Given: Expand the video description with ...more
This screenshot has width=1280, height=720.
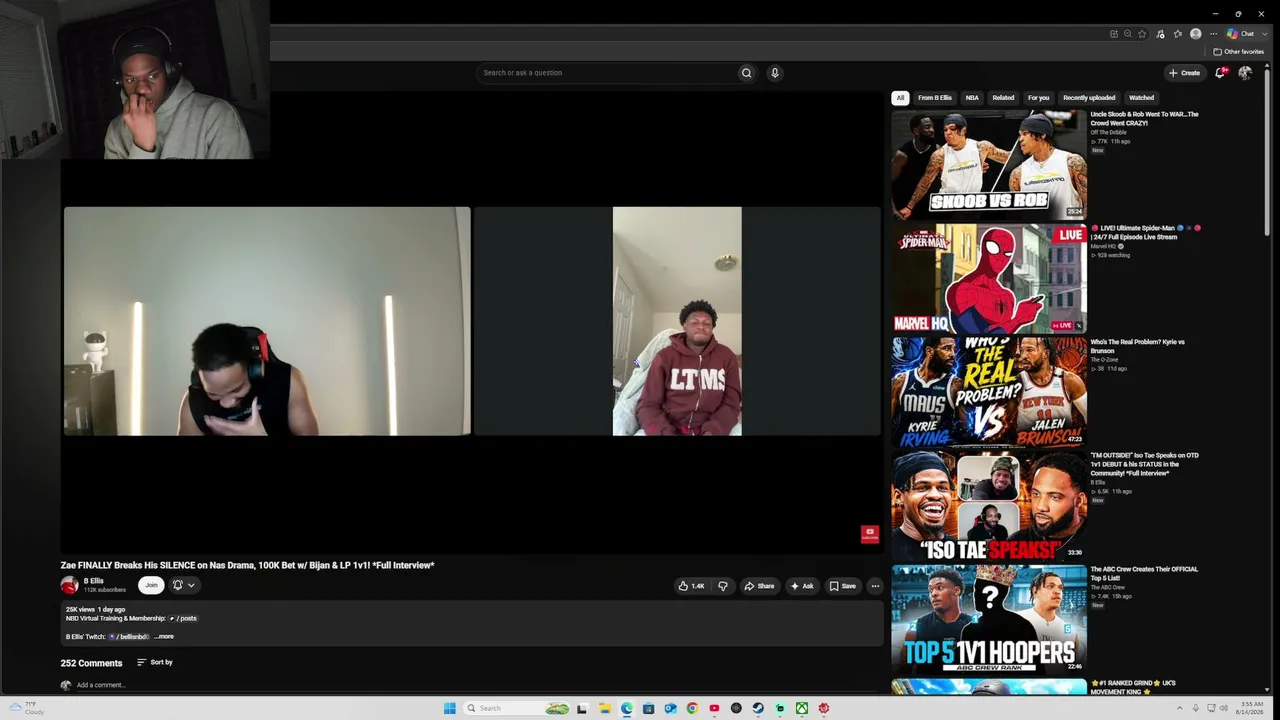Looking at the screenshot, I should (165, 637).
